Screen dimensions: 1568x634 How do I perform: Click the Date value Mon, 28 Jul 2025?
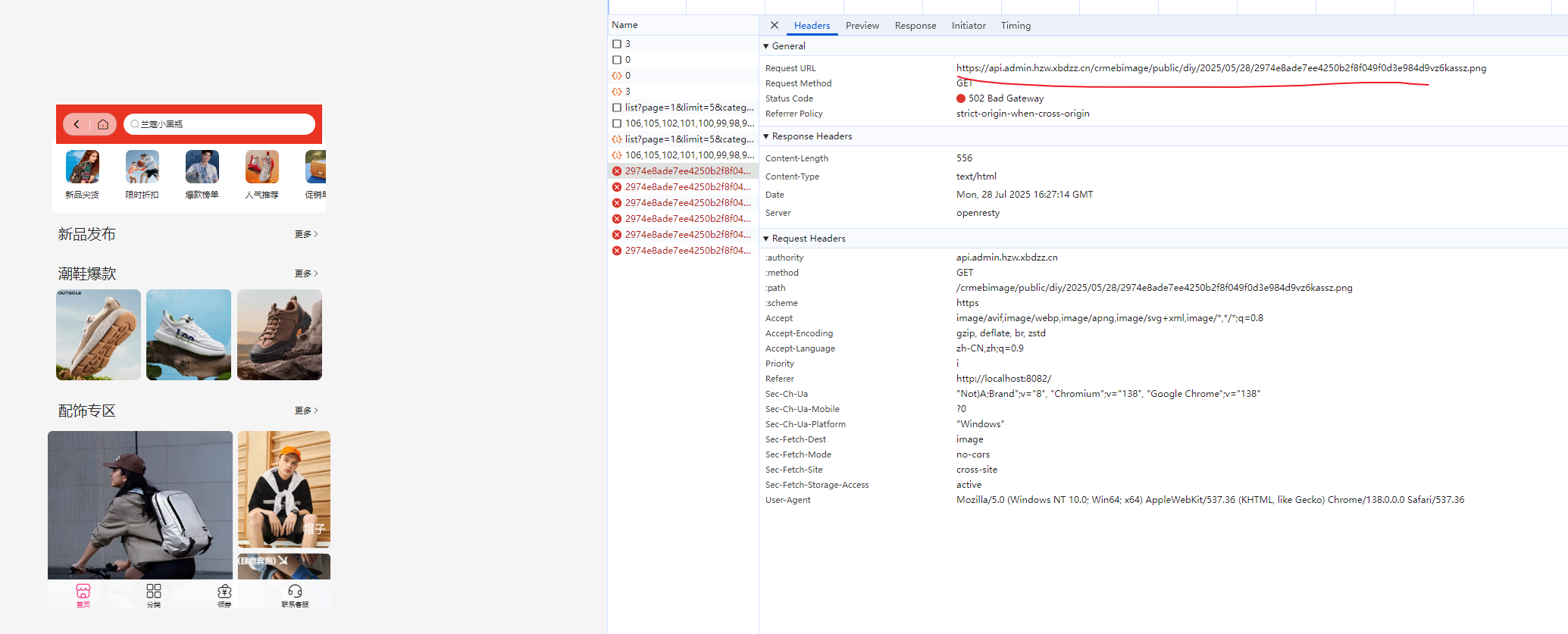(x=1025, y=195)
